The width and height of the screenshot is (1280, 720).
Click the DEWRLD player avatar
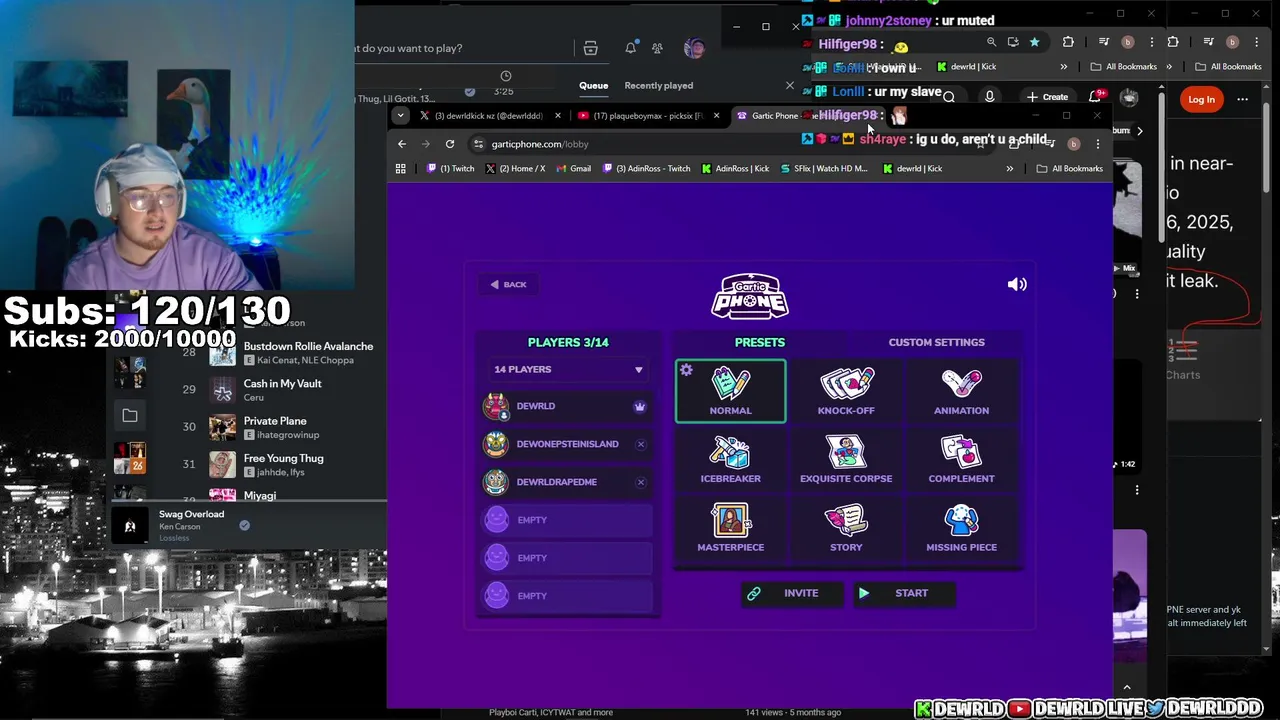pos(496,406)
